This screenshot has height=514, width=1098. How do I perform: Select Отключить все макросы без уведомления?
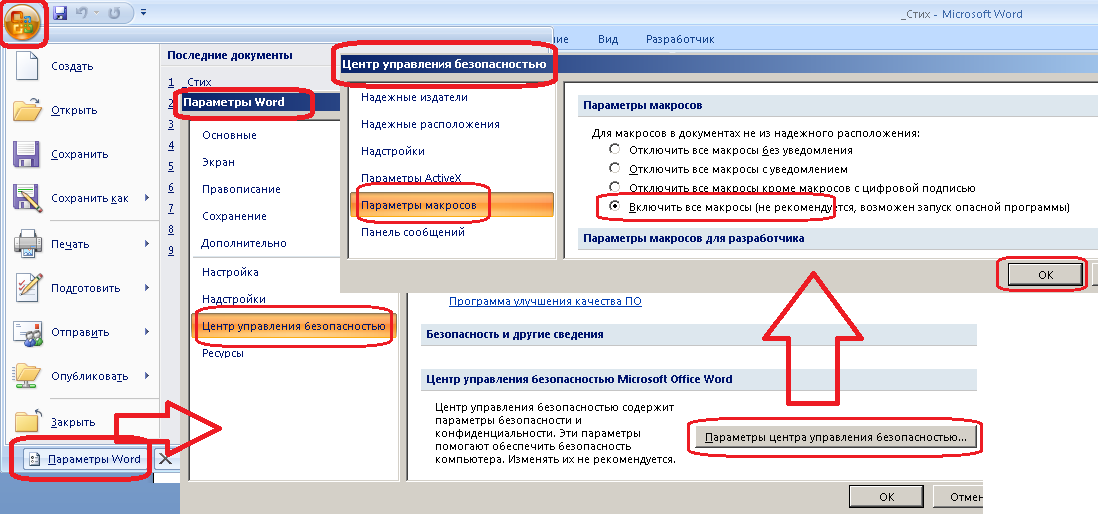click(615, 150)
